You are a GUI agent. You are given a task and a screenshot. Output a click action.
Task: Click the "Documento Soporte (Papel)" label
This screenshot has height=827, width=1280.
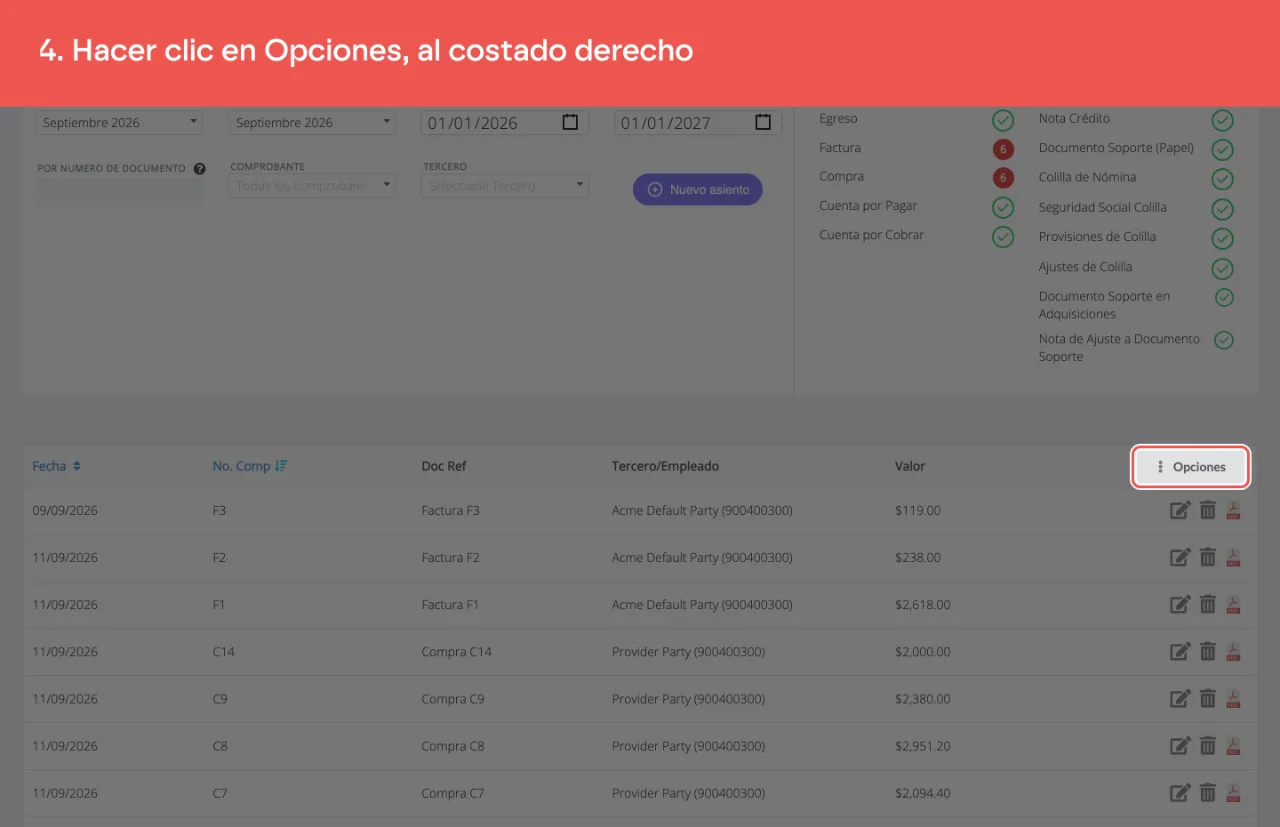click(x=1116, y=148)
